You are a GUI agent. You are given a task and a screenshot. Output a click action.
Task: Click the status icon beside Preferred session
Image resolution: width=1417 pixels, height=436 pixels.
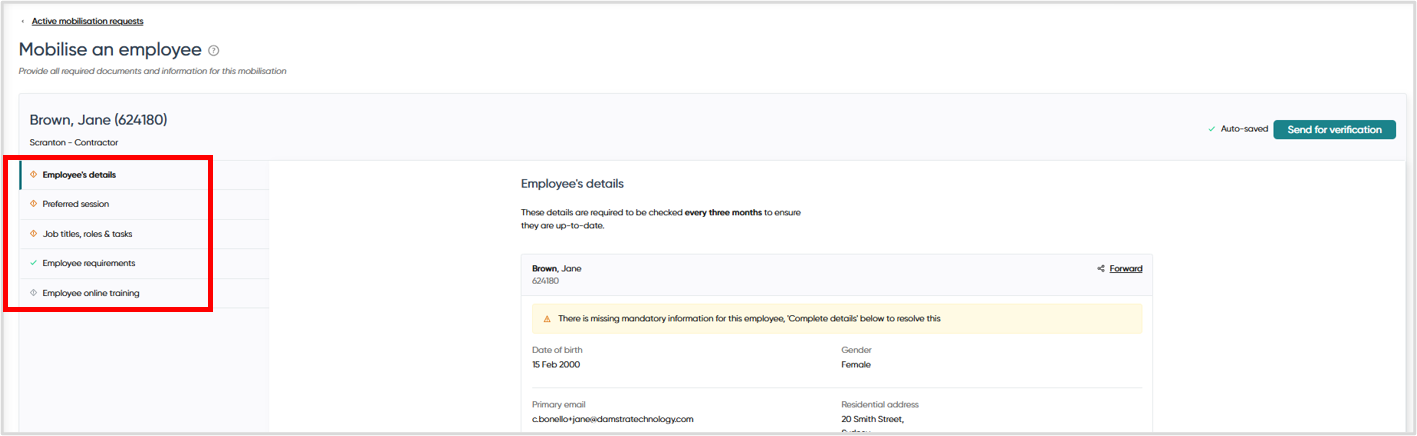34,204
